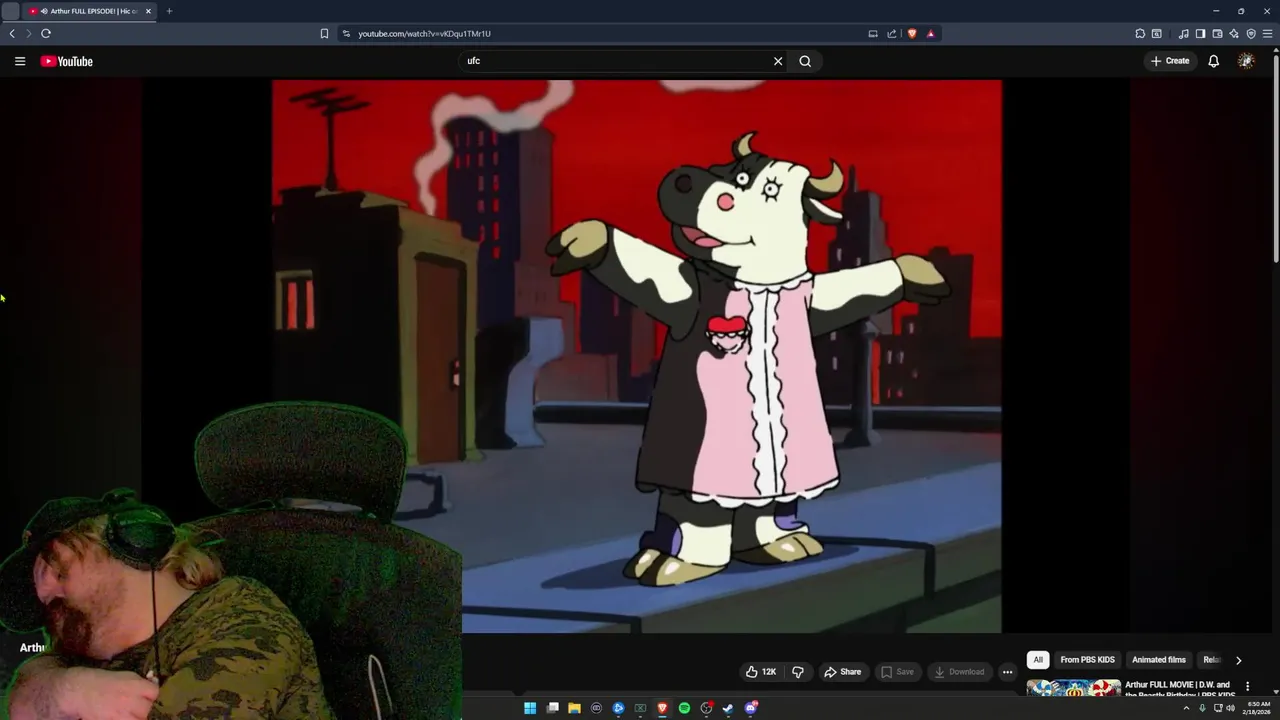Open Brave VPN shield icon

tap(1251, 33)
